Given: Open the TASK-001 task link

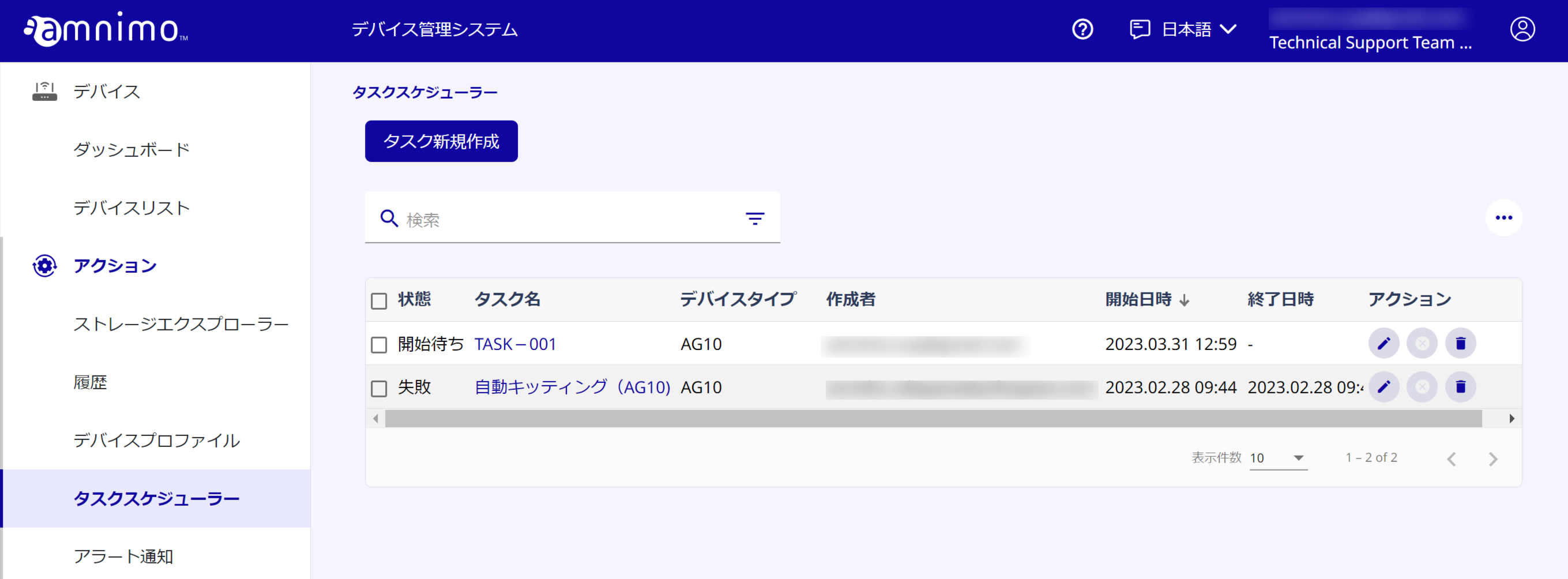Looking at the screenshot, I should point(515,345).
